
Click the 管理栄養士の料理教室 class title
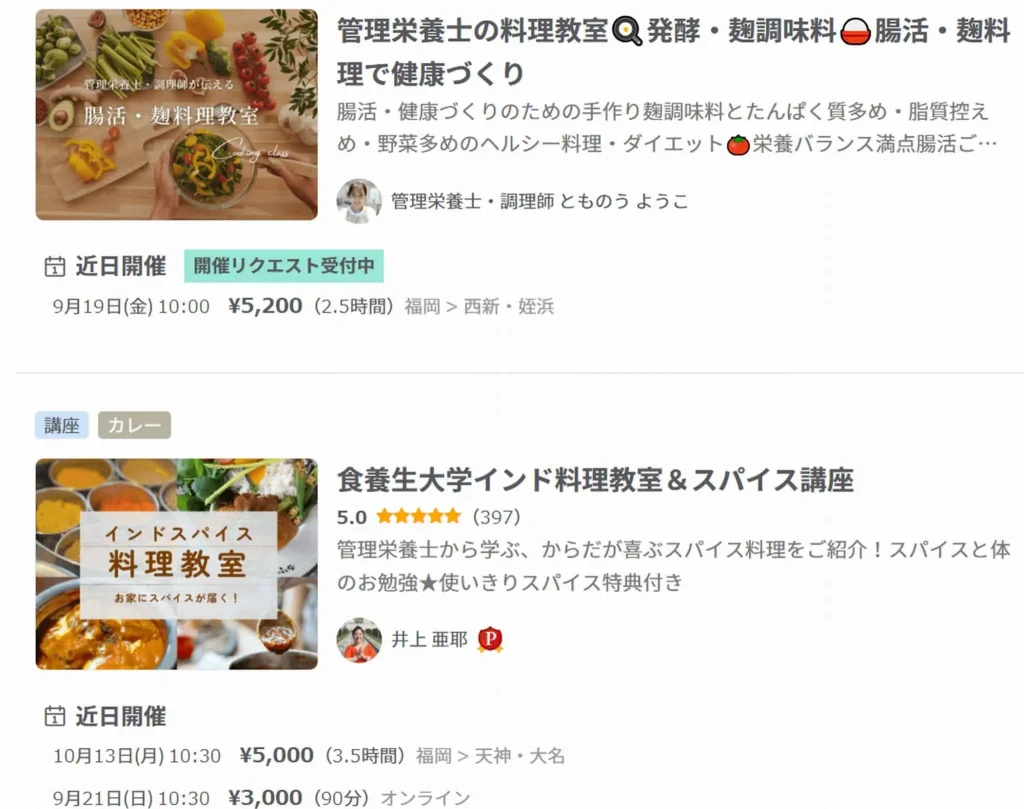673,52
